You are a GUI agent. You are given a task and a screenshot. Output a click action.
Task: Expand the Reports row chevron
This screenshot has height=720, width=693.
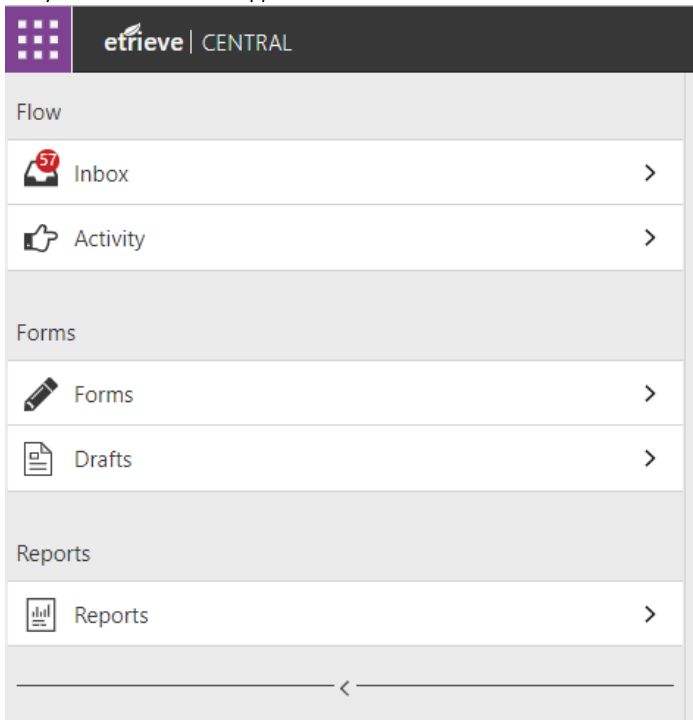[x=649, y=614]
